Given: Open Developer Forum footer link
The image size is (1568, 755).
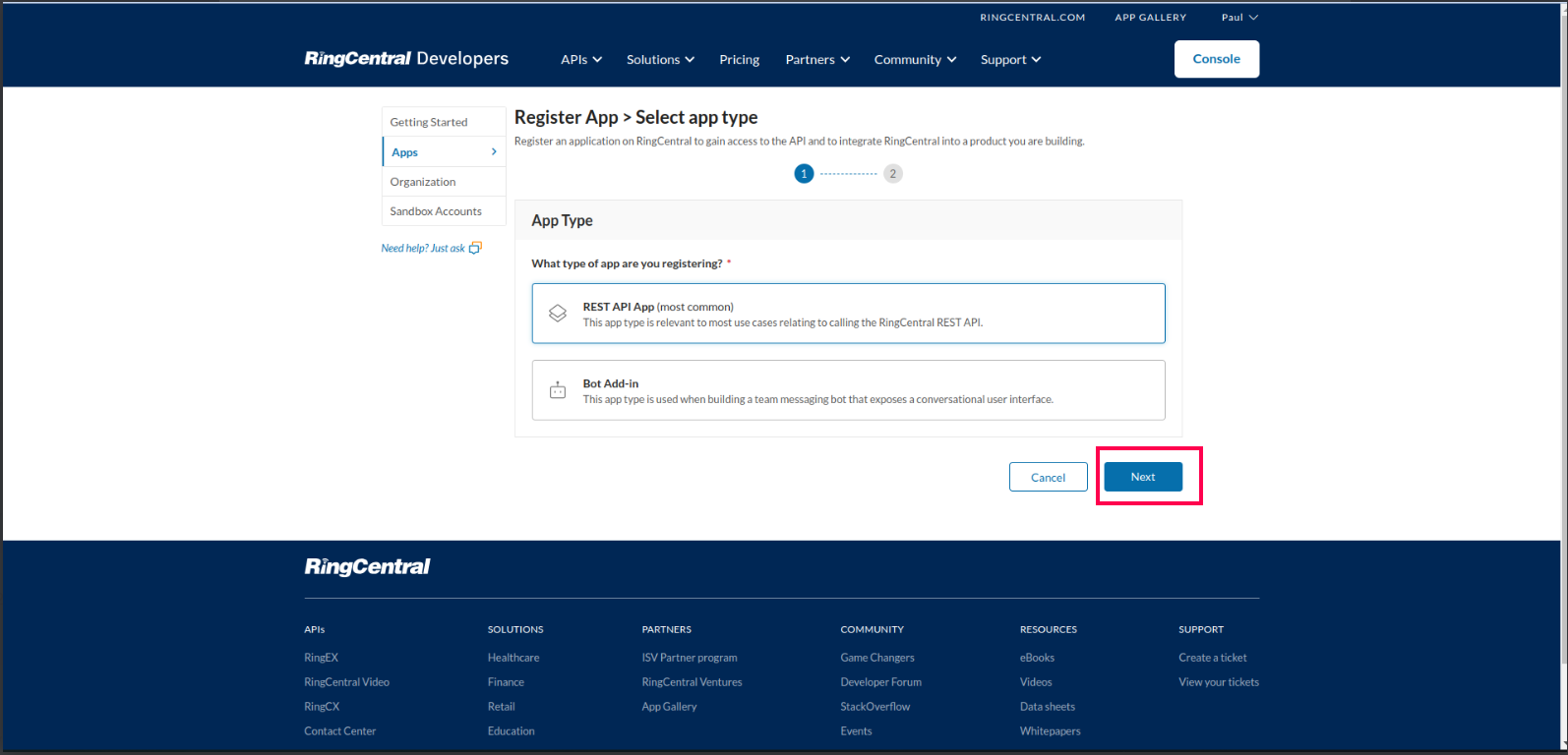Looking at the screenshot, I should 880,682.
